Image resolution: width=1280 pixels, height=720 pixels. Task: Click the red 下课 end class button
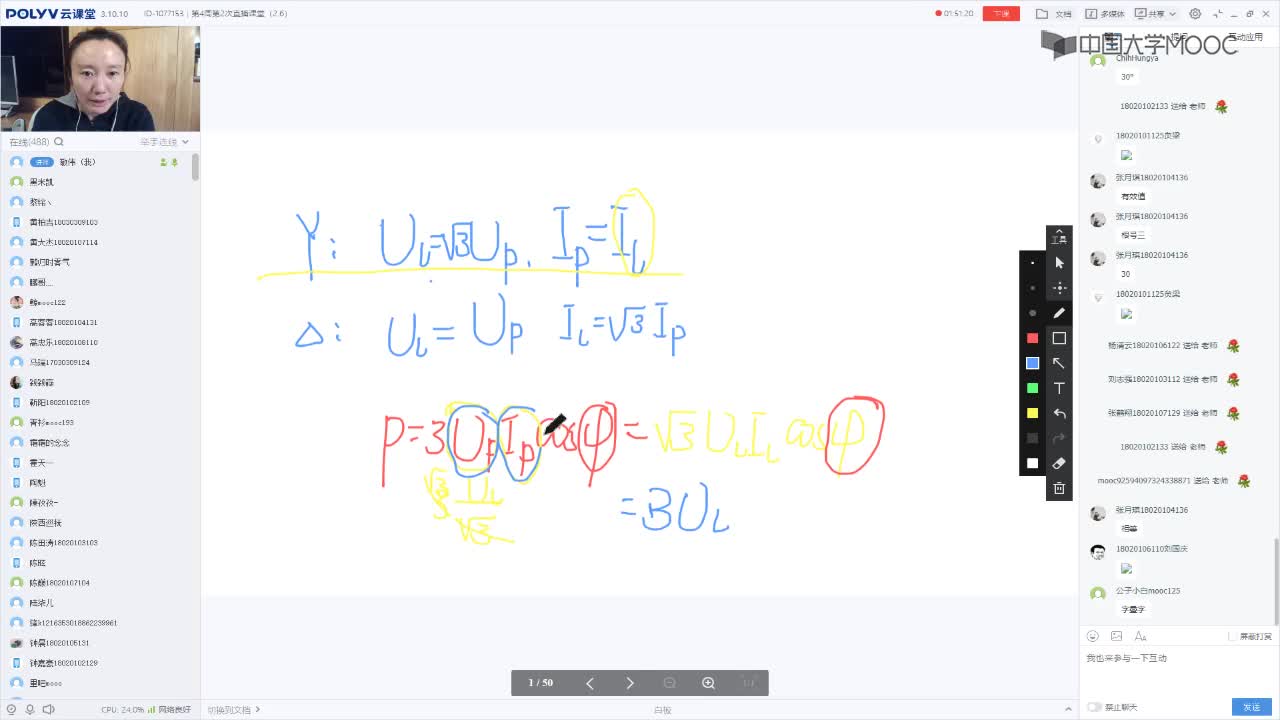[x=1001, y=14]
